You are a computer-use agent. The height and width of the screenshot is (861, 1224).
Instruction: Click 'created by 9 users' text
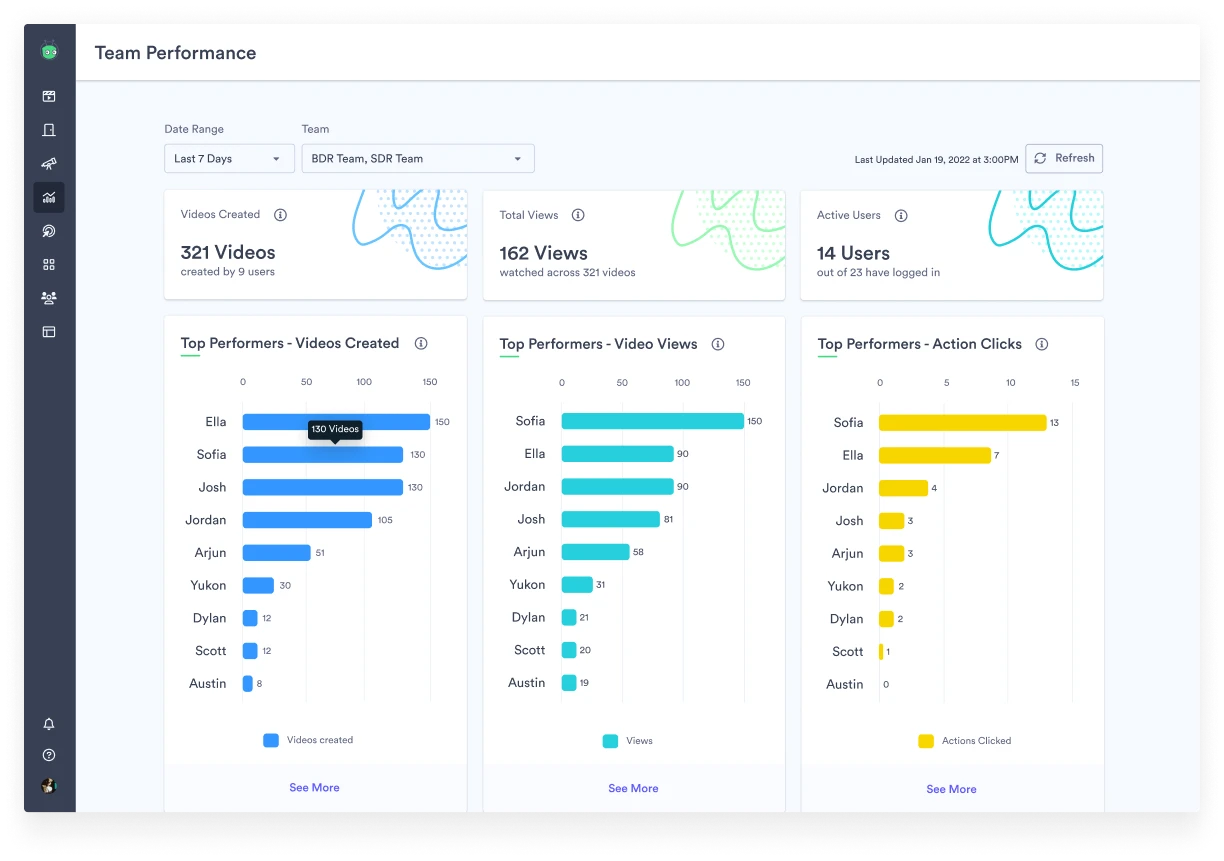coord(228,272)
